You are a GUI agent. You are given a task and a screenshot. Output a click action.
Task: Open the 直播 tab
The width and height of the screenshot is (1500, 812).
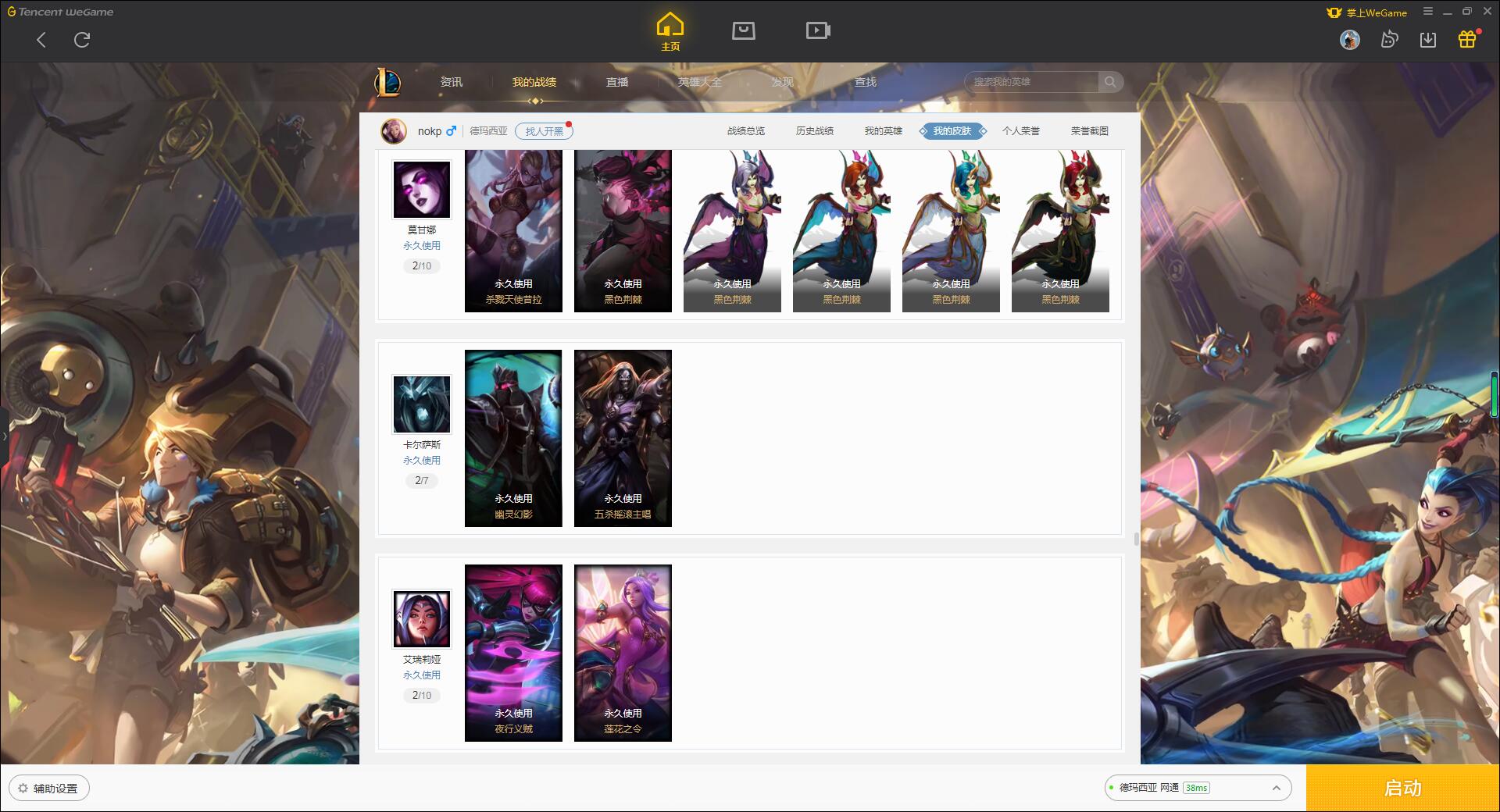tap(617, 82)
